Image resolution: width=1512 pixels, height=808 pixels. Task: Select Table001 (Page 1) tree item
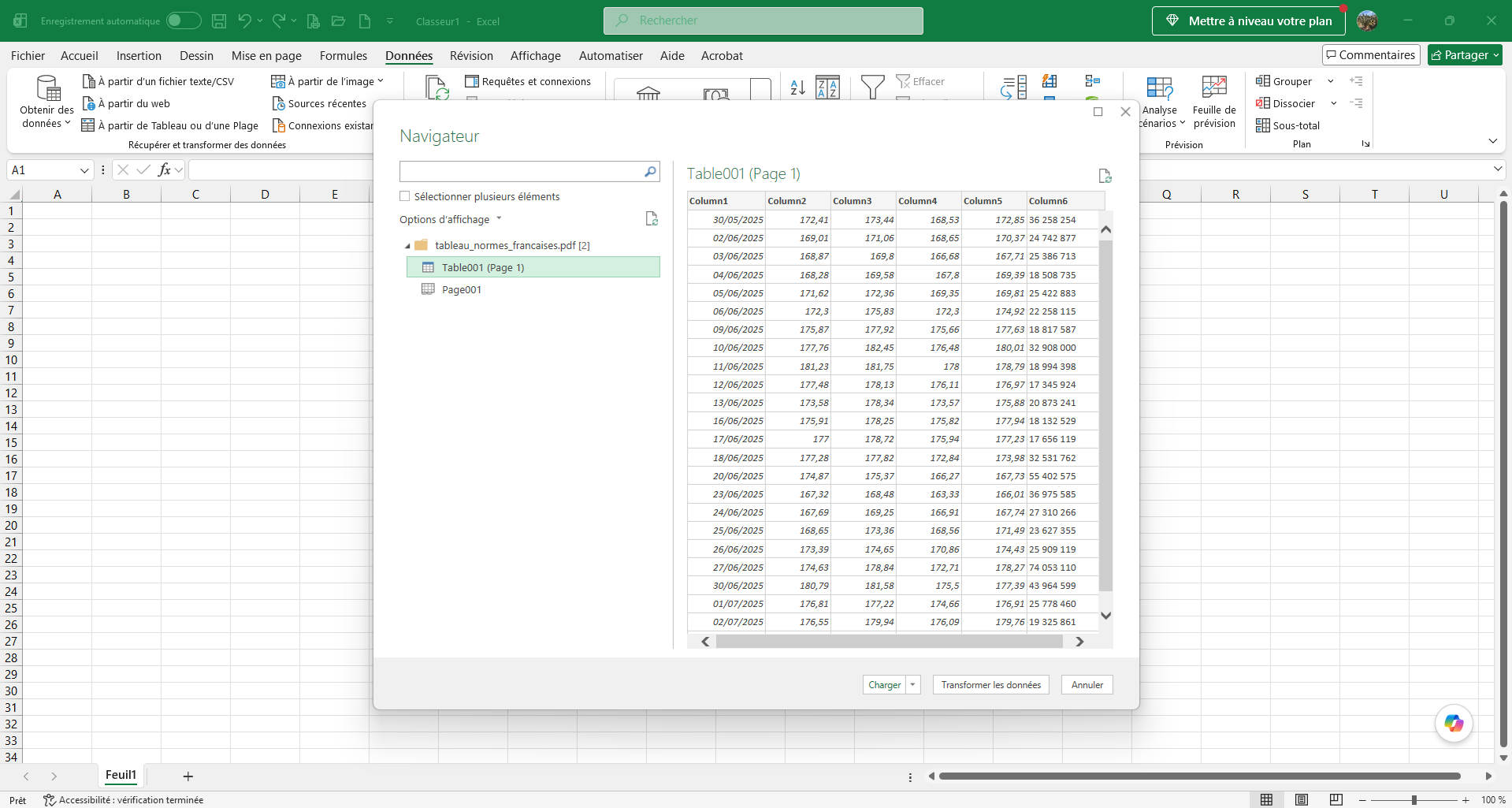533,268
